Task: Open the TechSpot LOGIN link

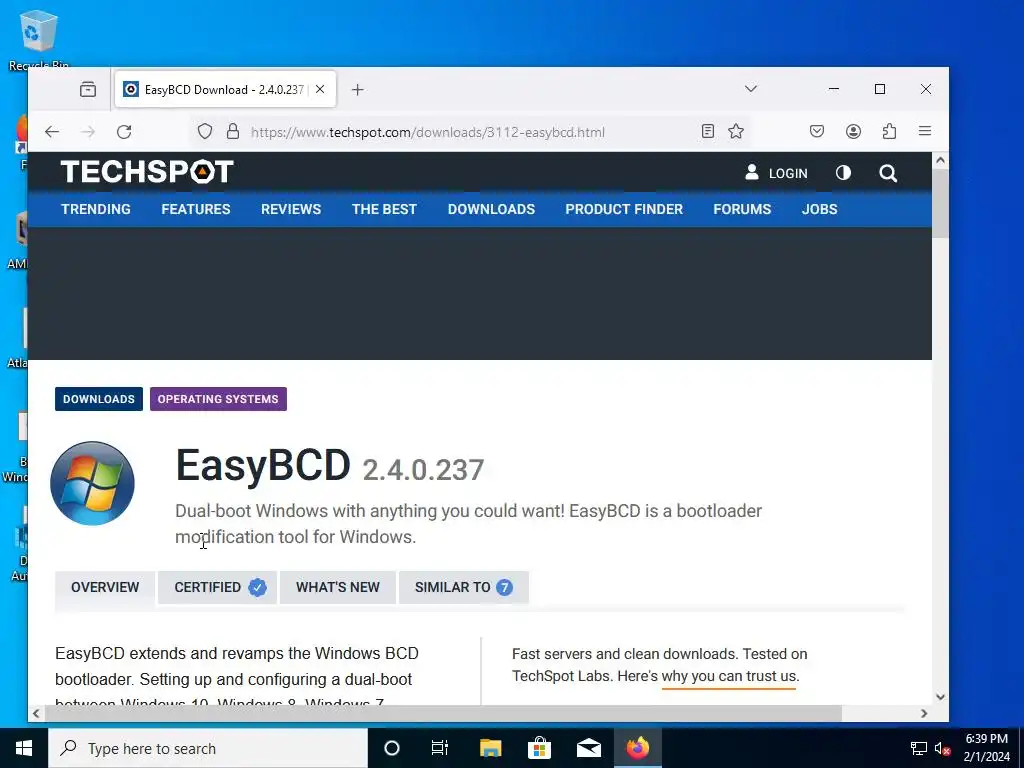Action: [x=776, y=173]
